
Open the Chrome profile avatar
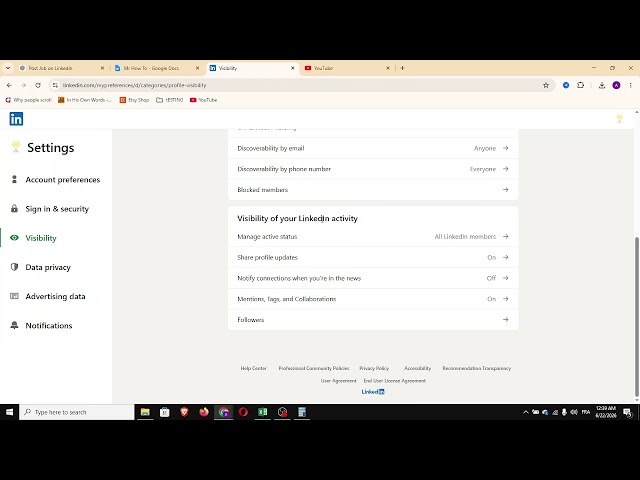616,85
